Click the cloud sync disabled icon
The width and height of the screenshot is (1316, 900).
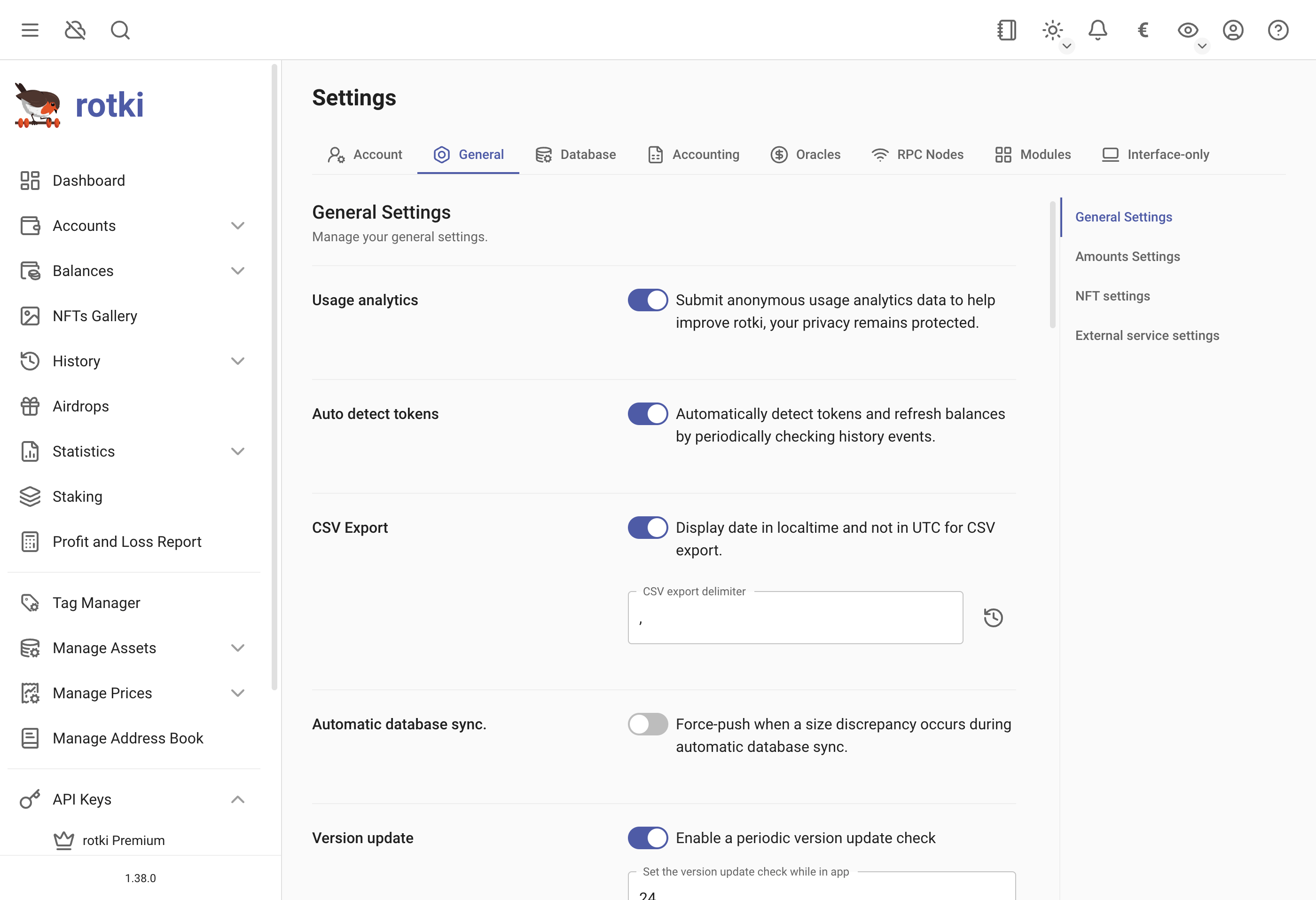[x=75, y=30]
